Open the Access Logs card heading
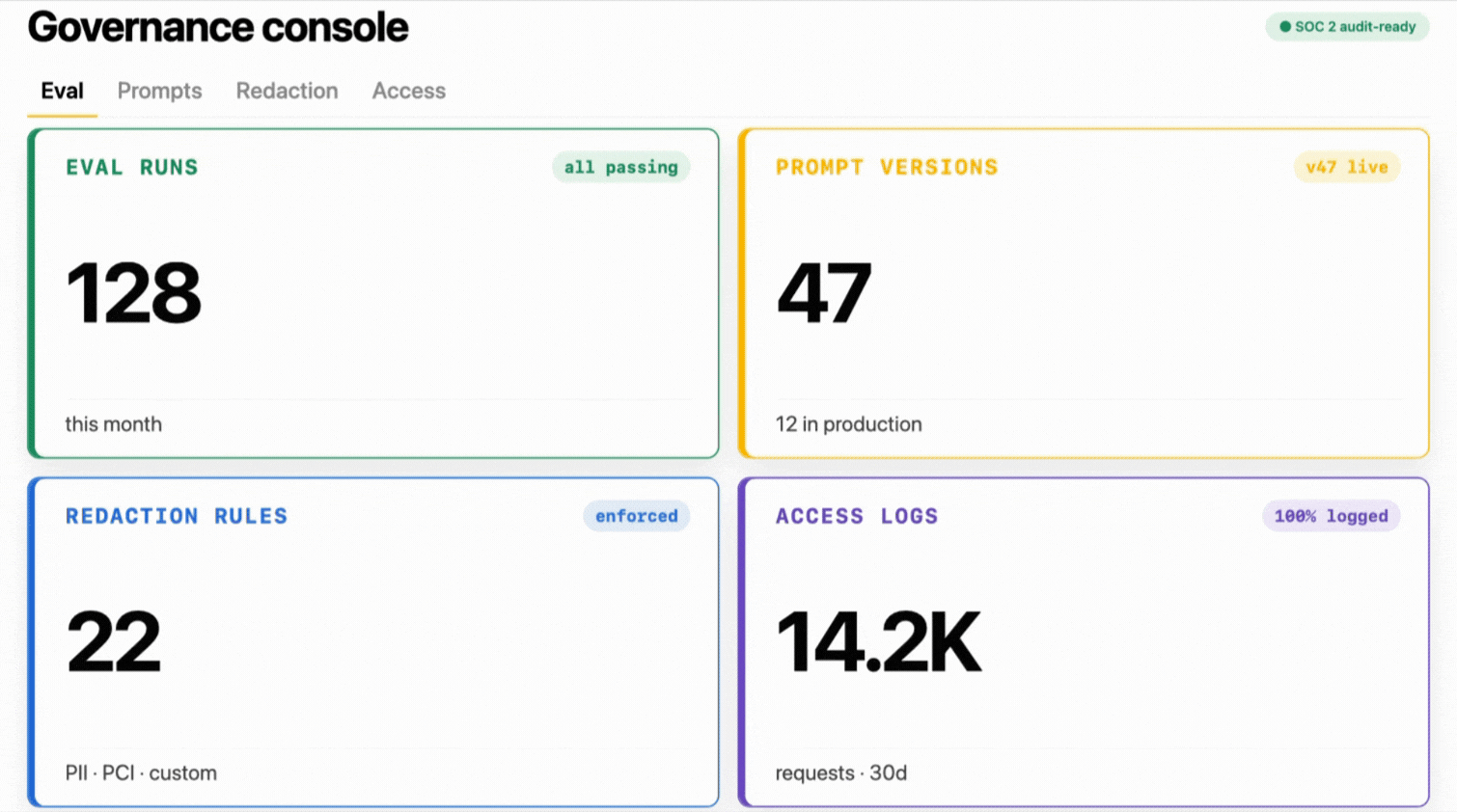This screenshot has width=1457, height=812. (x=857, y=516)
